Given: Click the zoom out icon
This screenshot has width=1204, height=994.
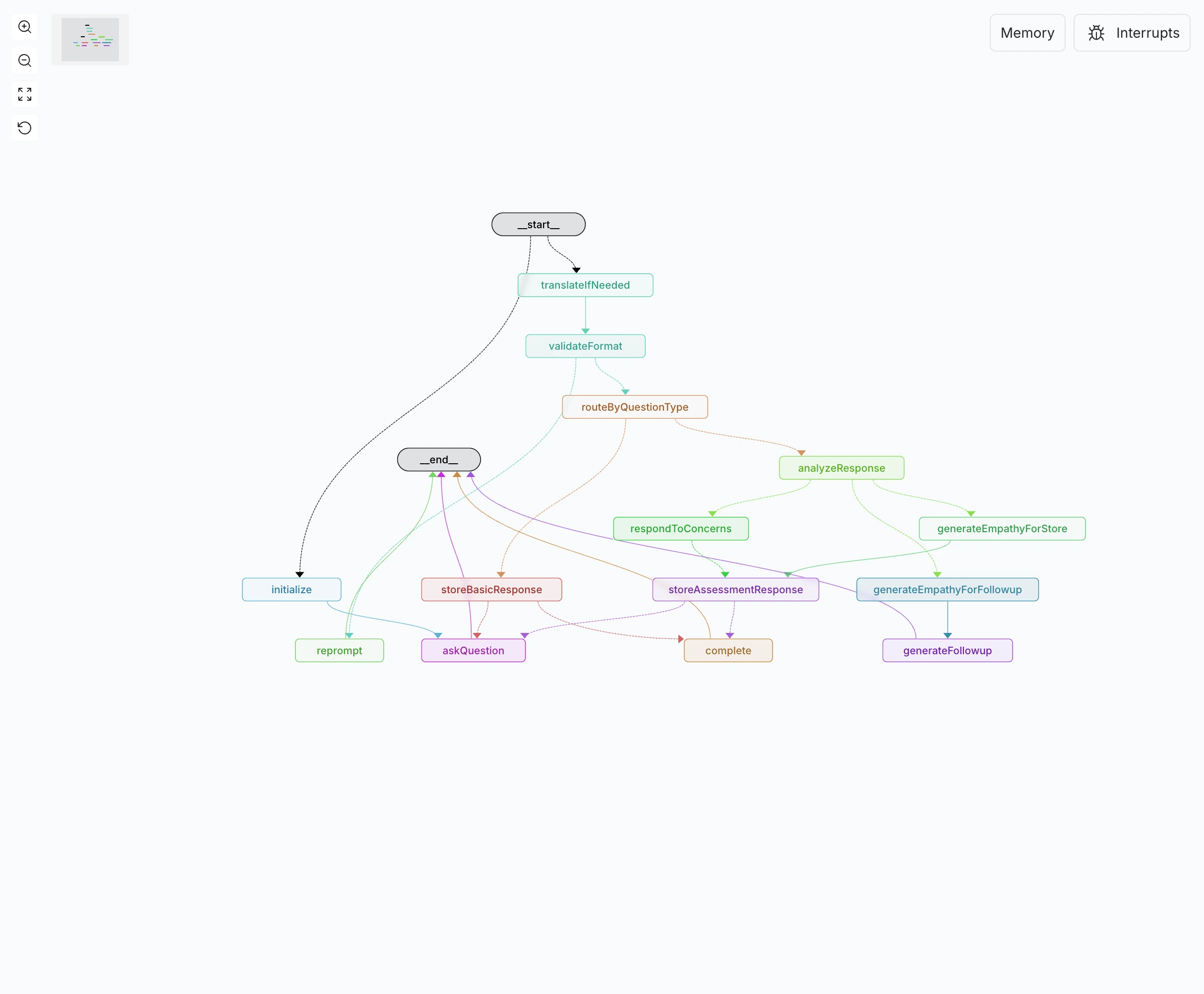Looking at the screenshot, I should point(24,61).
